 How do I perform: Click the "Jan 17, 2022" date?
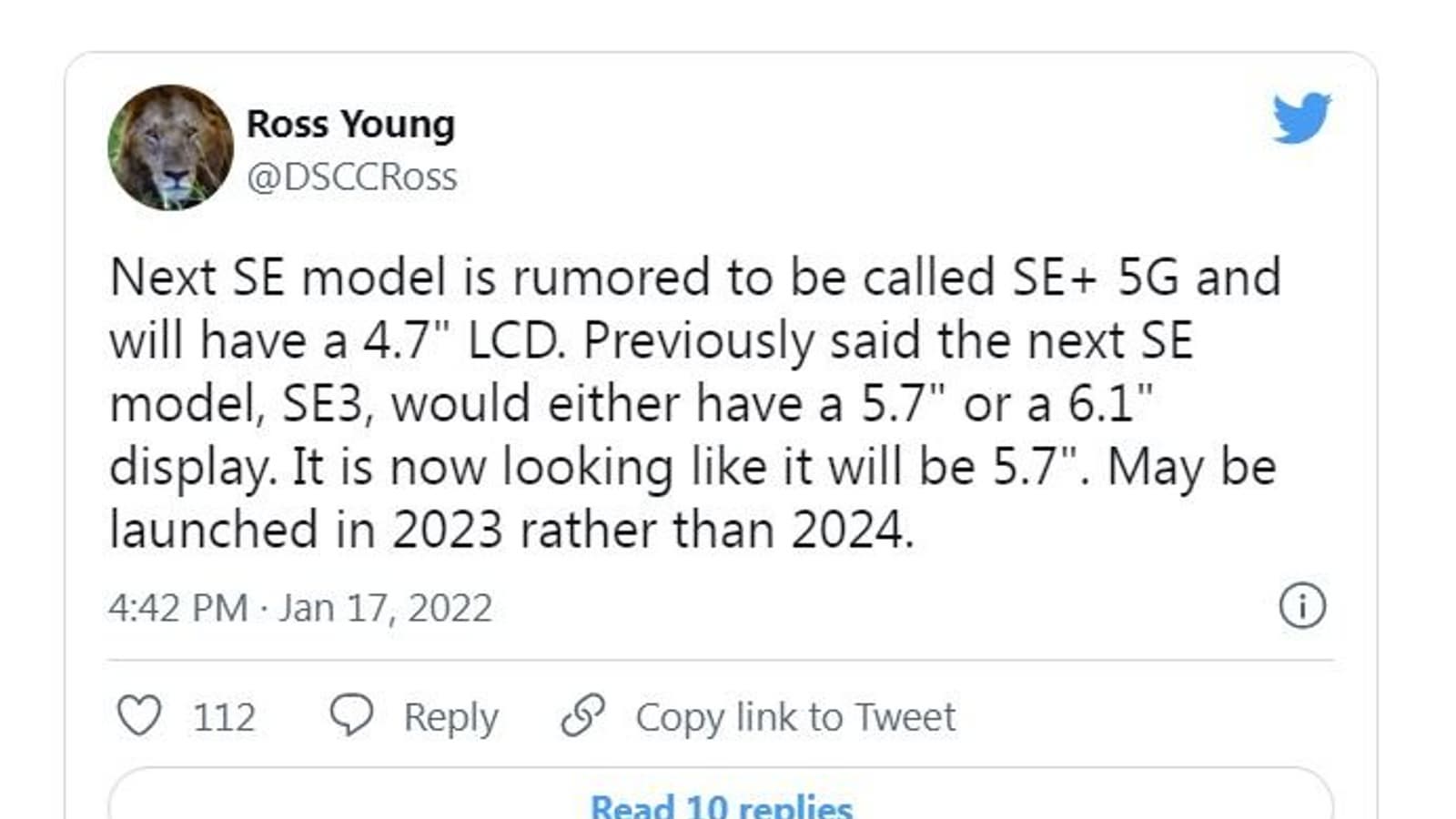pyautogui.click(x=385, y=608)
